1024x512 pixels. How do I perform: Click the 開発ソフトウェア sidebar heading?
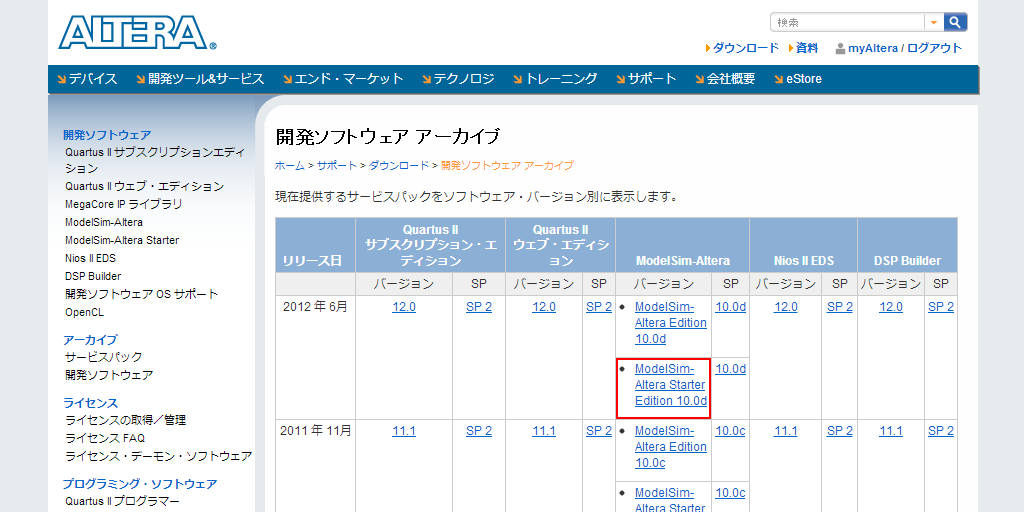pyautogui.click(x=107, y=135)
